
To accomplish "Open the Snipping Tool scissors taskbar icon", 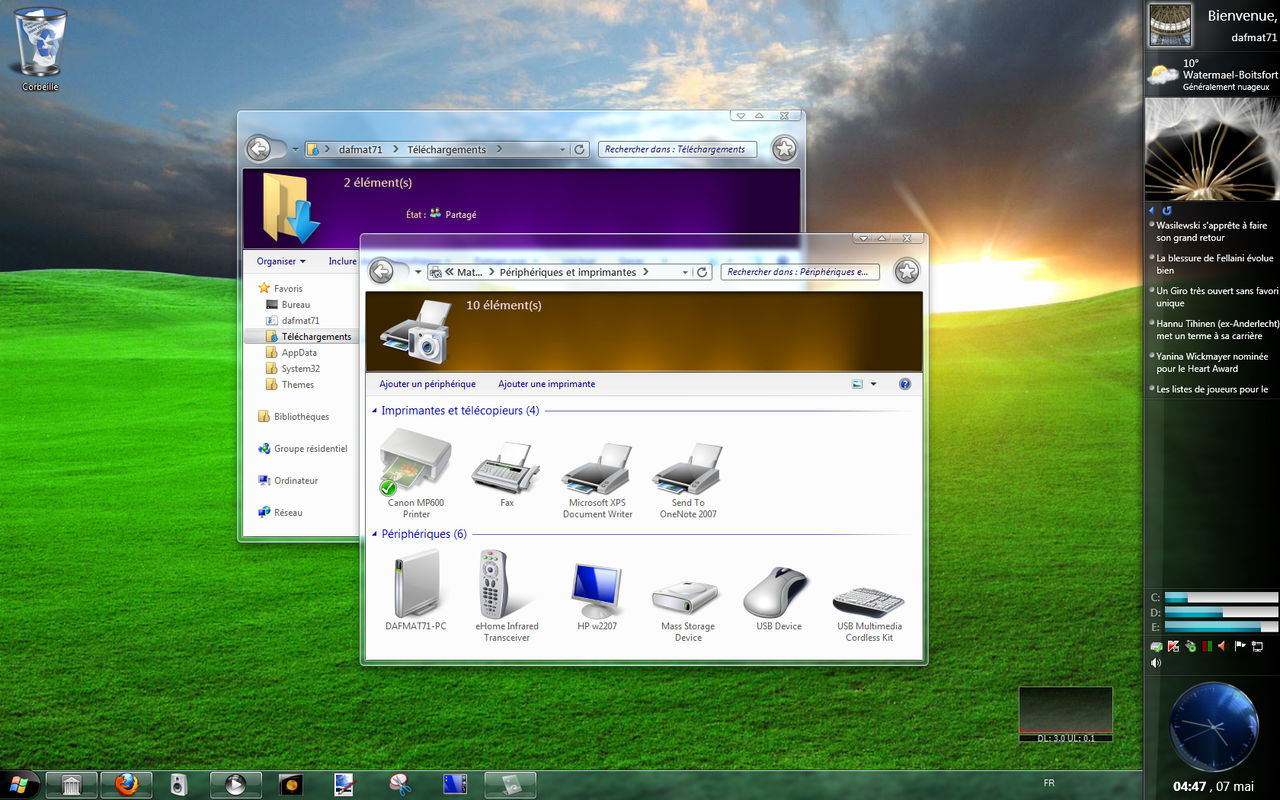I will click(x=400, y=784).
